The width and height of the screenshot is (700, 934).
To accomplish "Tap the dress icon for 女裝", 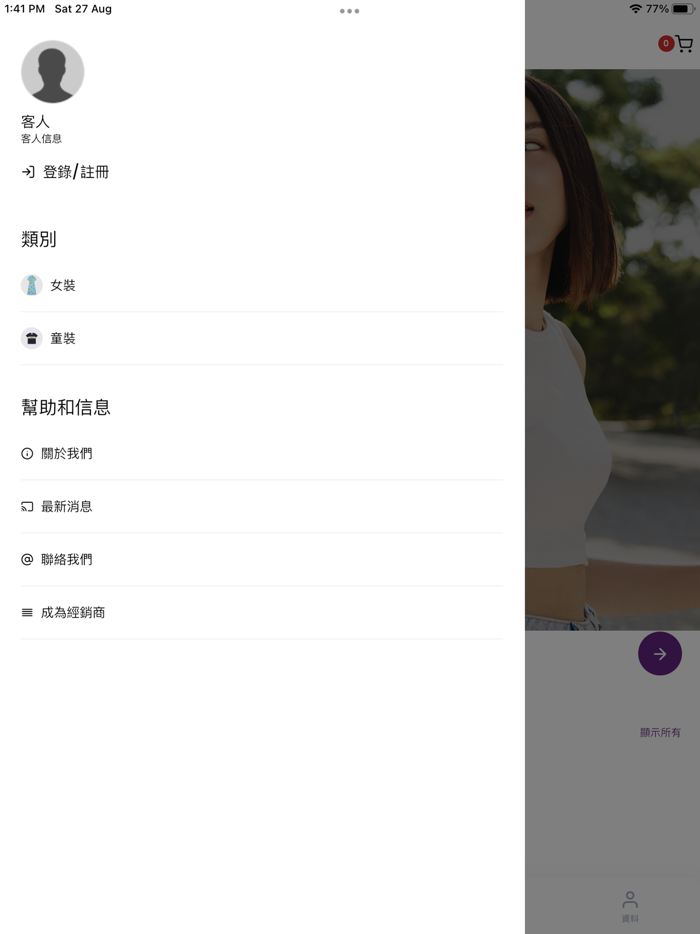I will click(32, 285).
